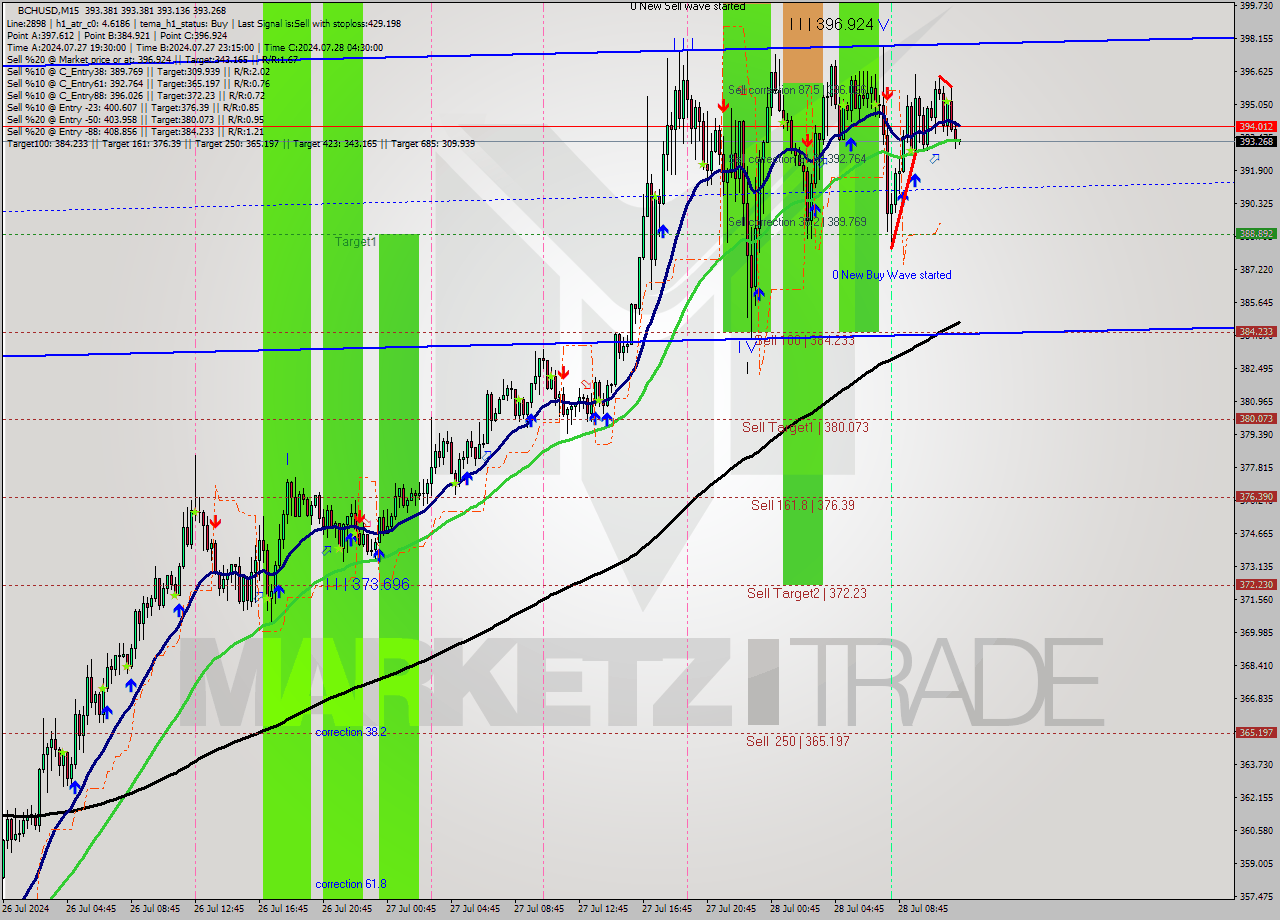Click the '27 Jul 08:45' time axis label
The image size is (1280, 920).
540,909
